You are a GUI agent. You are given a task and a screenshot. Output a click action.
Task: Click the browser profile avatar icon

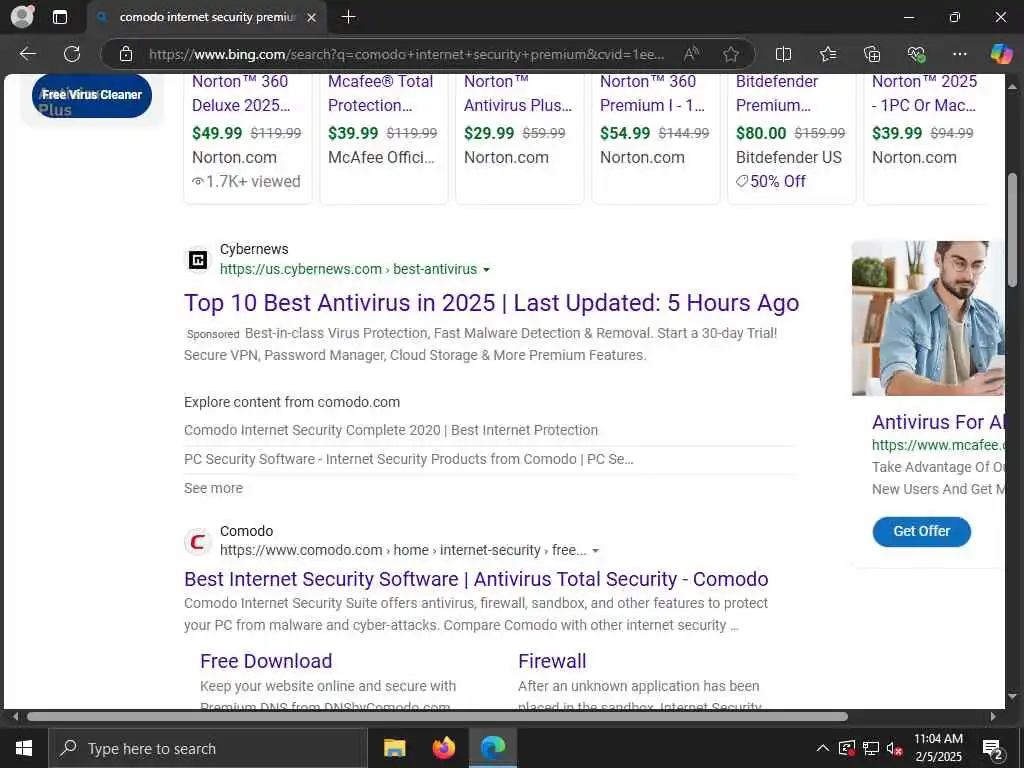pos(22,16)
